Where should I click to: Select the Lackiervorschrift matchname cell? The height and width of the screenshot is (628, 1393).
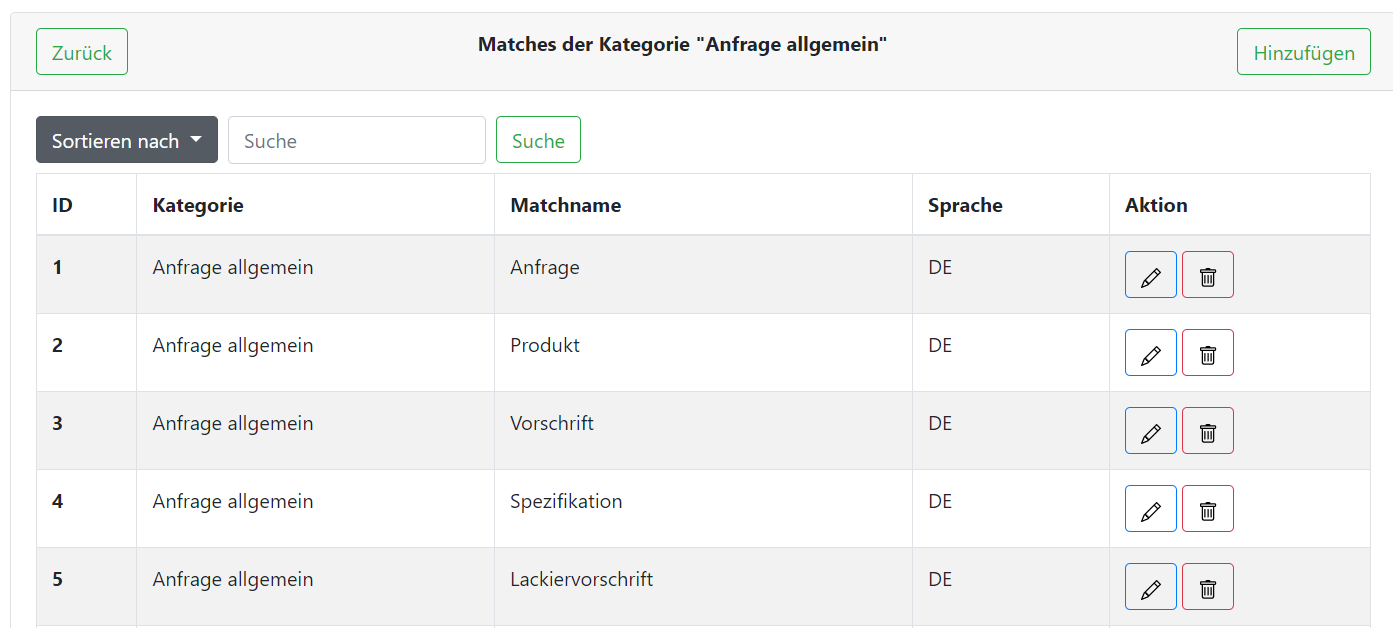pos(581,580)
